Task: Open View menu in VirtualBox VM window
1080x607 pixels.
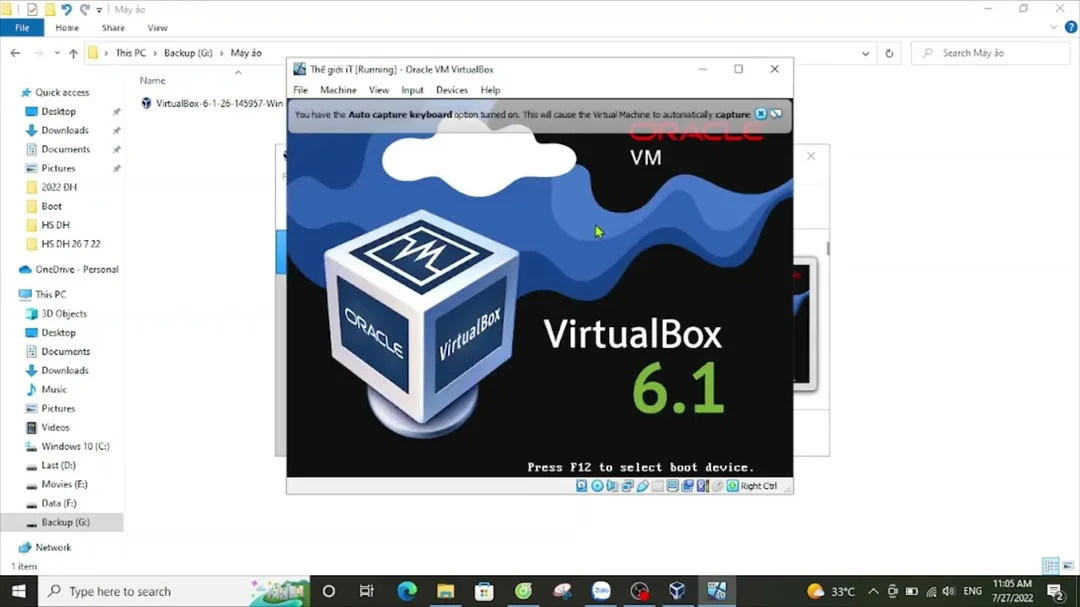Action: pyautogui.click(x=378, y=90)
